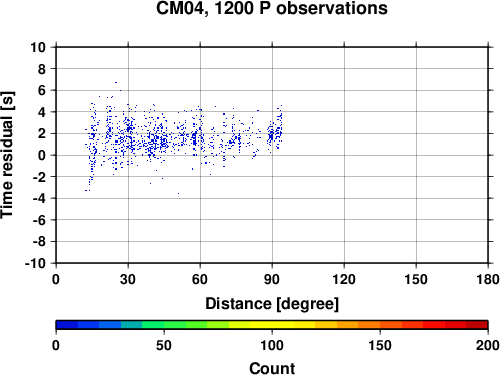This screenshot has height=375, width=500.
Task: Click the x-axis tick label '120'
Action: click(x=344, y=279)
